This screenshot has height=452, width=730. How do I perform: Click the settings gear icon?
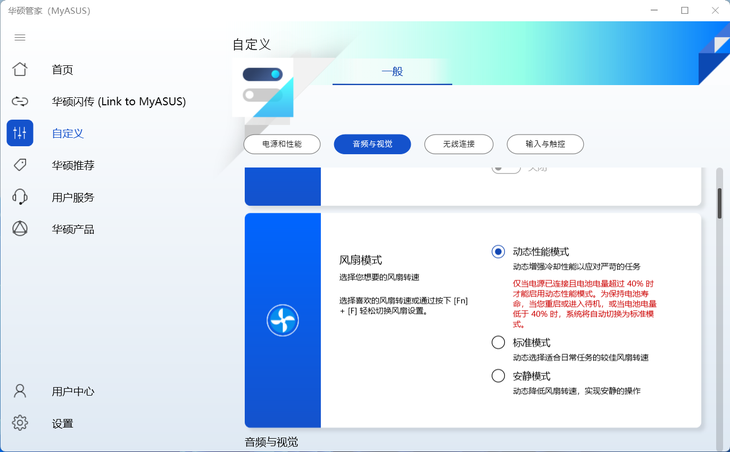pos(20,423)
